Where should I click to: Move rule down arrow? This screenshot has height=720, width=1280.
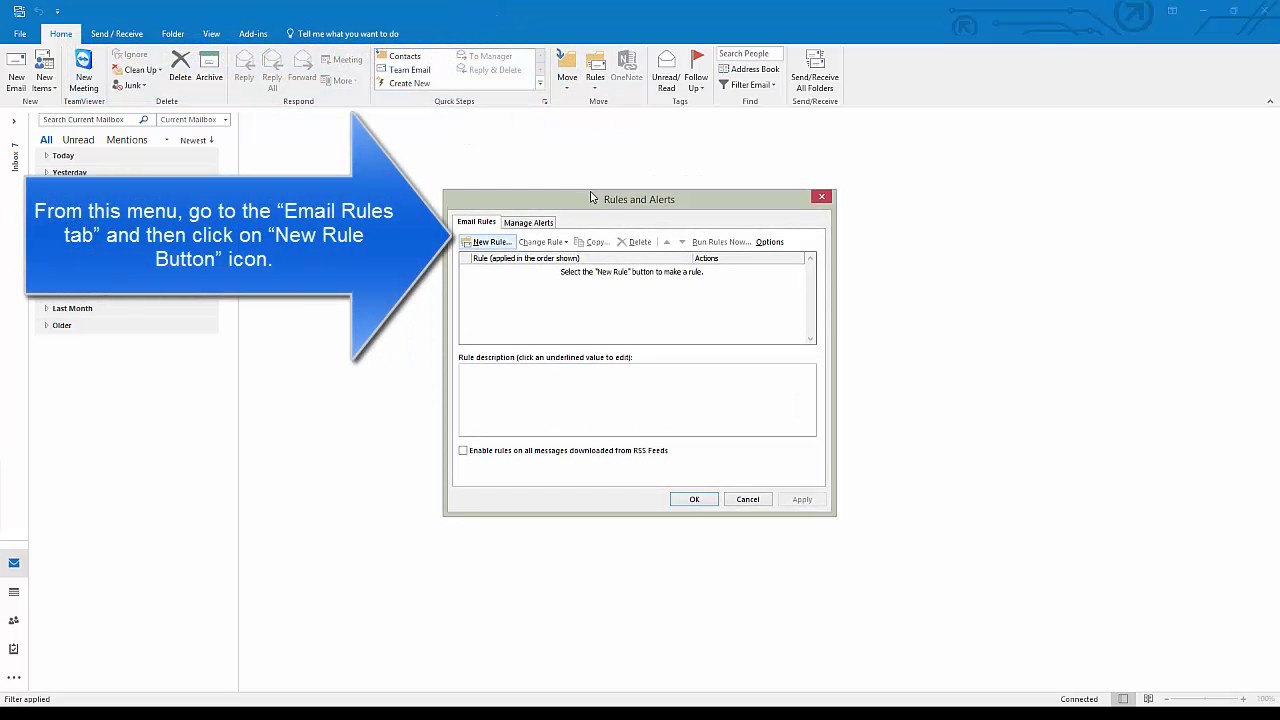click(682, 242)
